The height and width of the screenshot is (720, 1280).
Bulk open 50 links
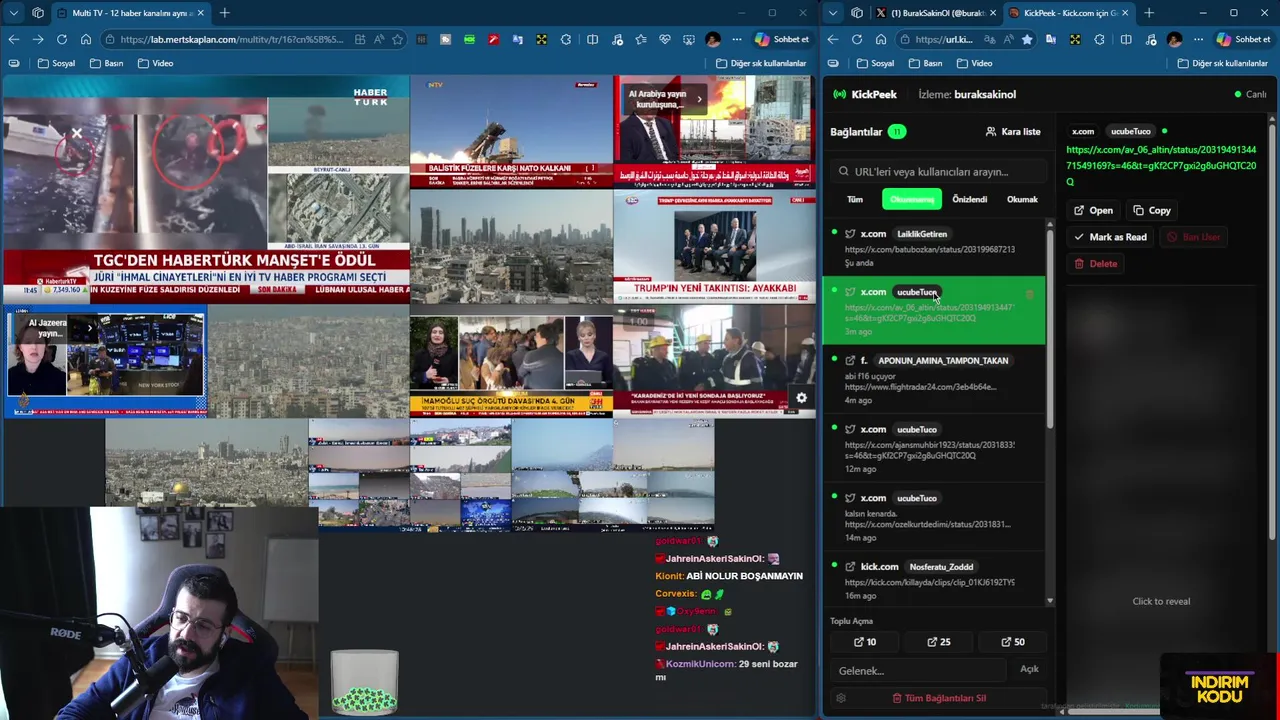[1013, 642]
